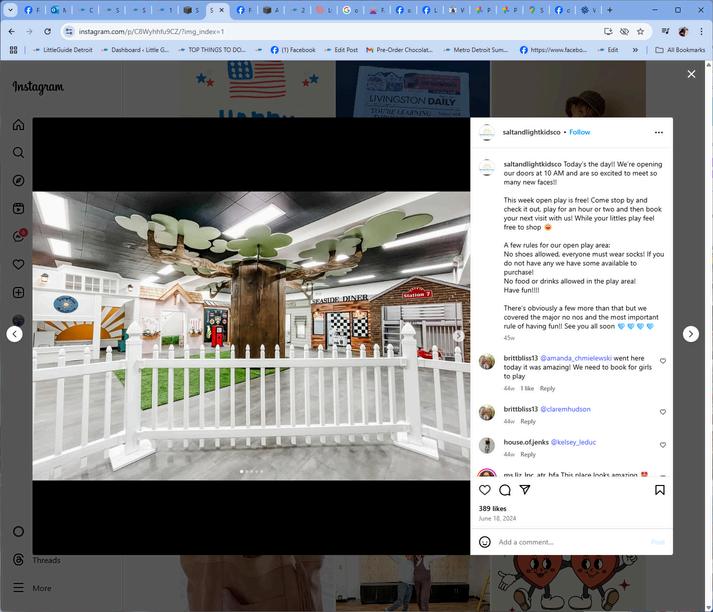Open the Reels icon in sidebar
Viewport: 713px width, 612px height.
coord(18,209)
